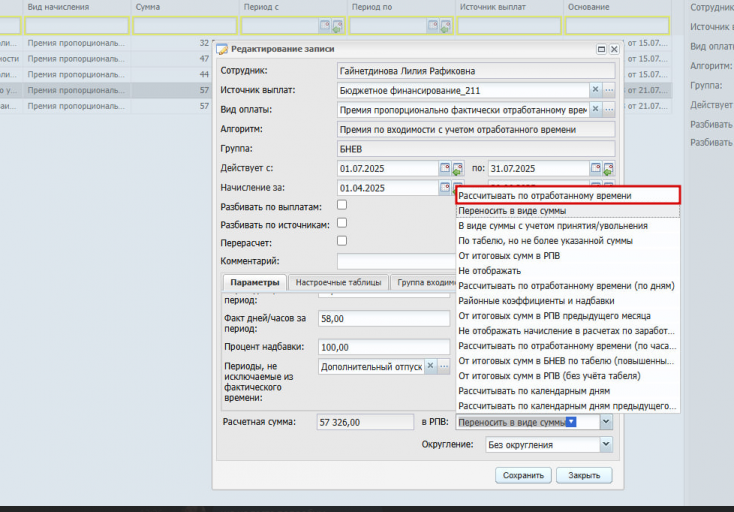Viewport: 734px width, 512px height.
Task: Clear the Периоды, не исключаемые field
Action: pos(430,366)
